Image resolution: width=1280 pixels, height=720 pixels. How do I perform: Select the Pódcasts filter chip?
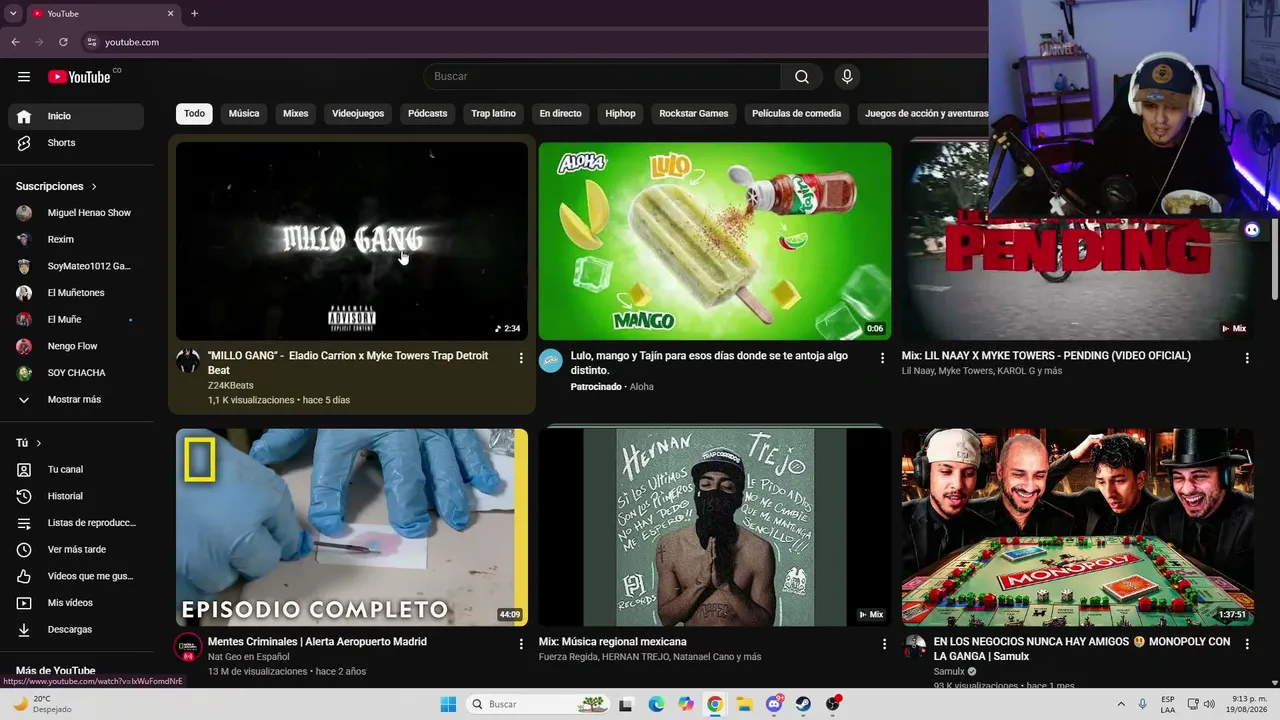427,114
